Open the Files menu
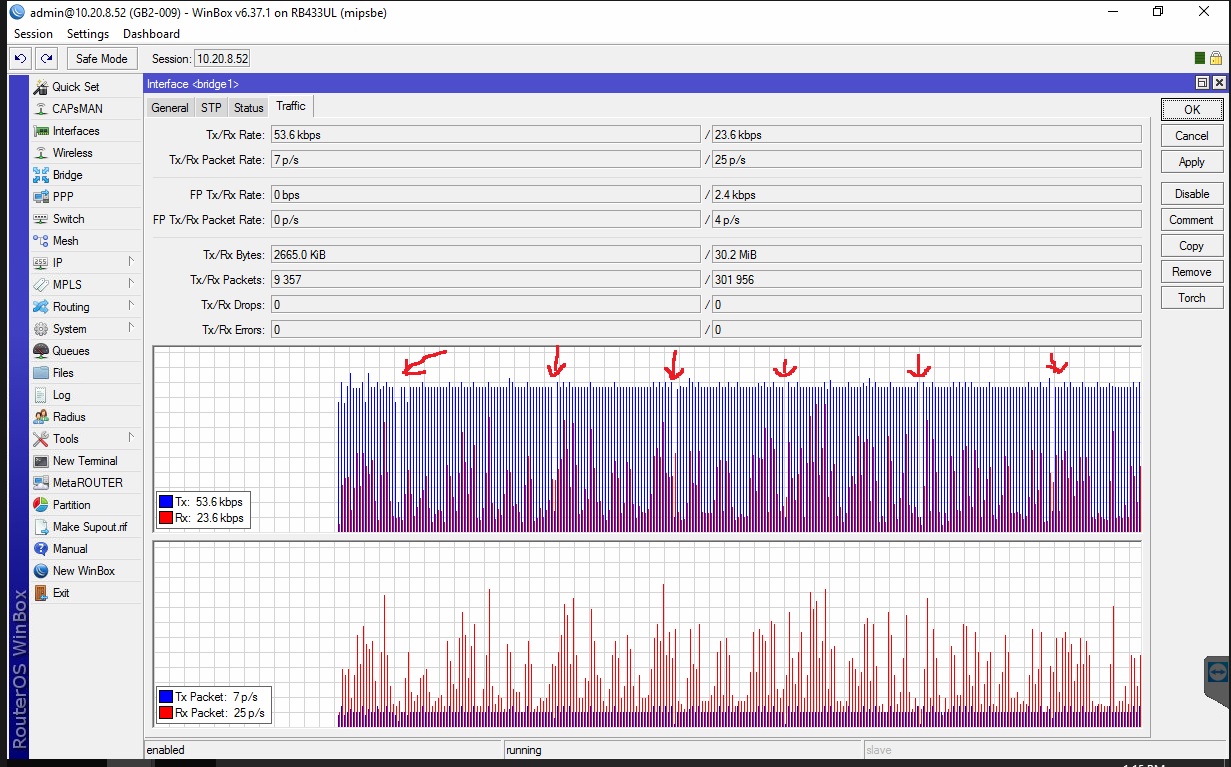This screenshot has height=767, width=1231. [63, 373]
